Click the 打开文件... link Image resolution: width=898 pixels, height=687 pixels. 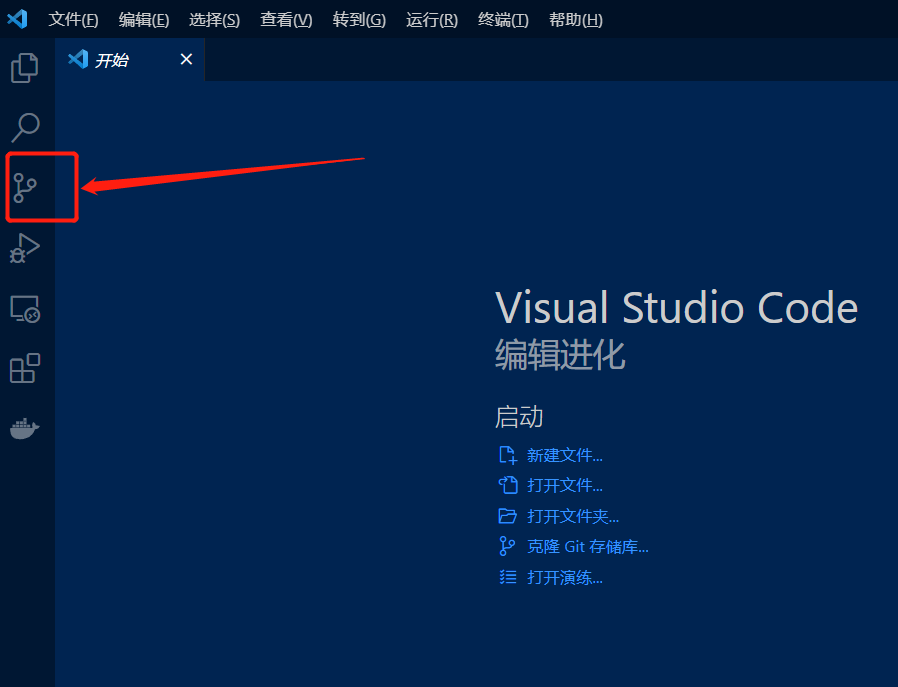(x=565, y=486)
